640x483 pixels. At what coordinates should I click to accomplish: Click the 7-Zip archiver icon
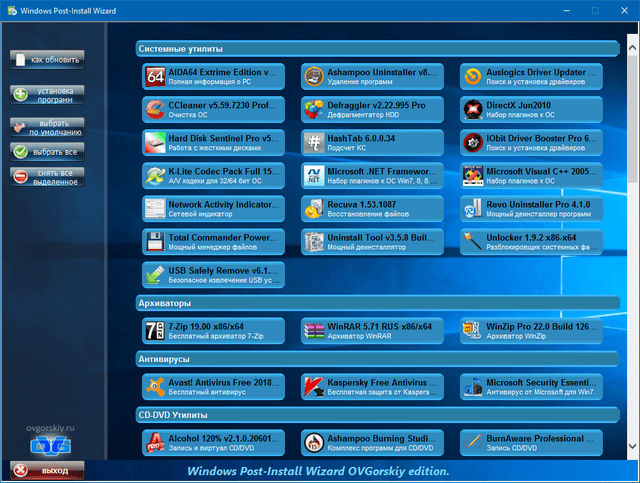click(x=155, y=331)
